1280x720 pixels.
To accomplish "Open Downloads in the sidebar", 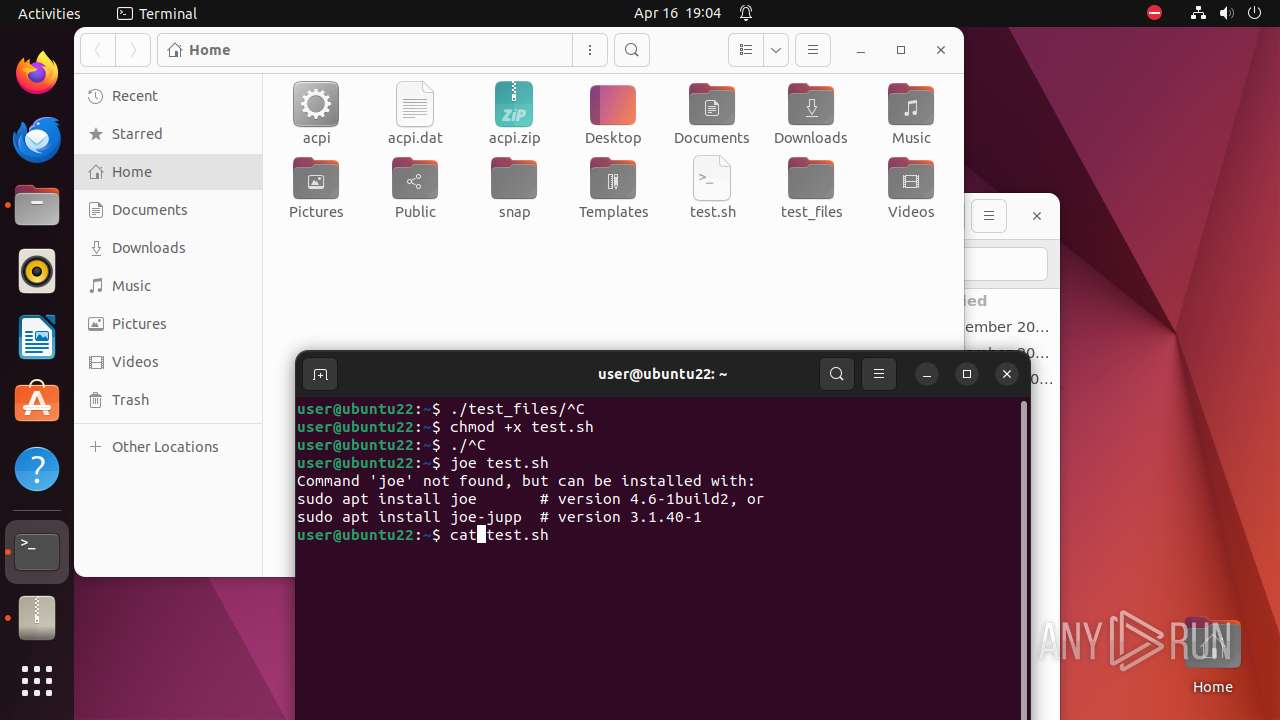I will (168, 248).
